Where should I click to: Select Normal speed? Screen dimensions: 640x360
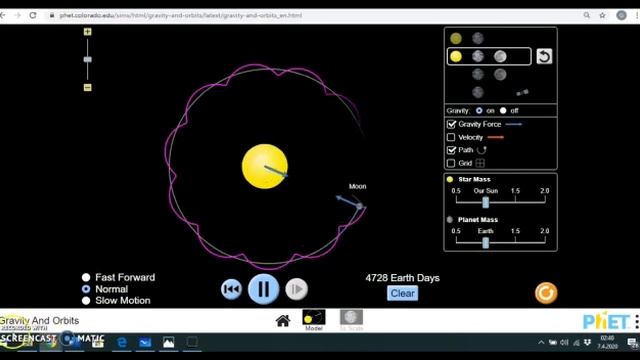[x=86, y=289]
